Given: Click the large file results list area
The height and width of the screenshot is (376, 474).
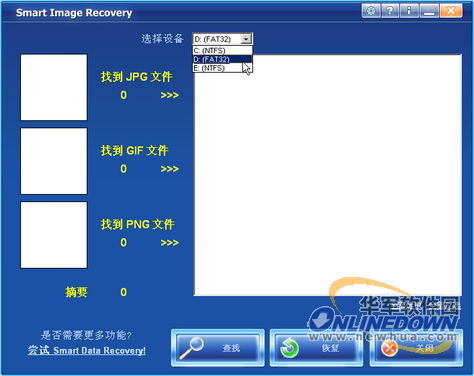Looking at the screenshot, I should (x=328, y=175).
